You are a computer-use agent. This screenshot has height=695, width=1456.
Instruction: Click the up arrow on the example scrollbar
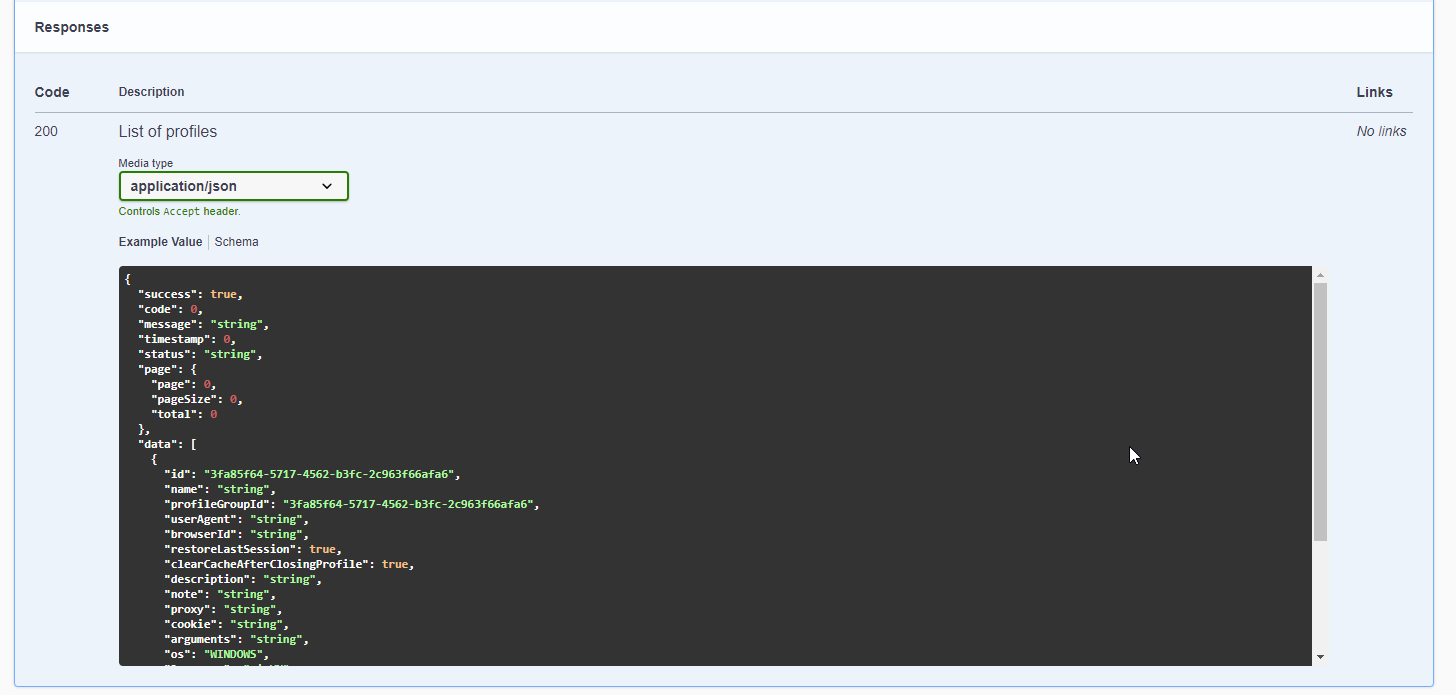(x=1320, y=273)
